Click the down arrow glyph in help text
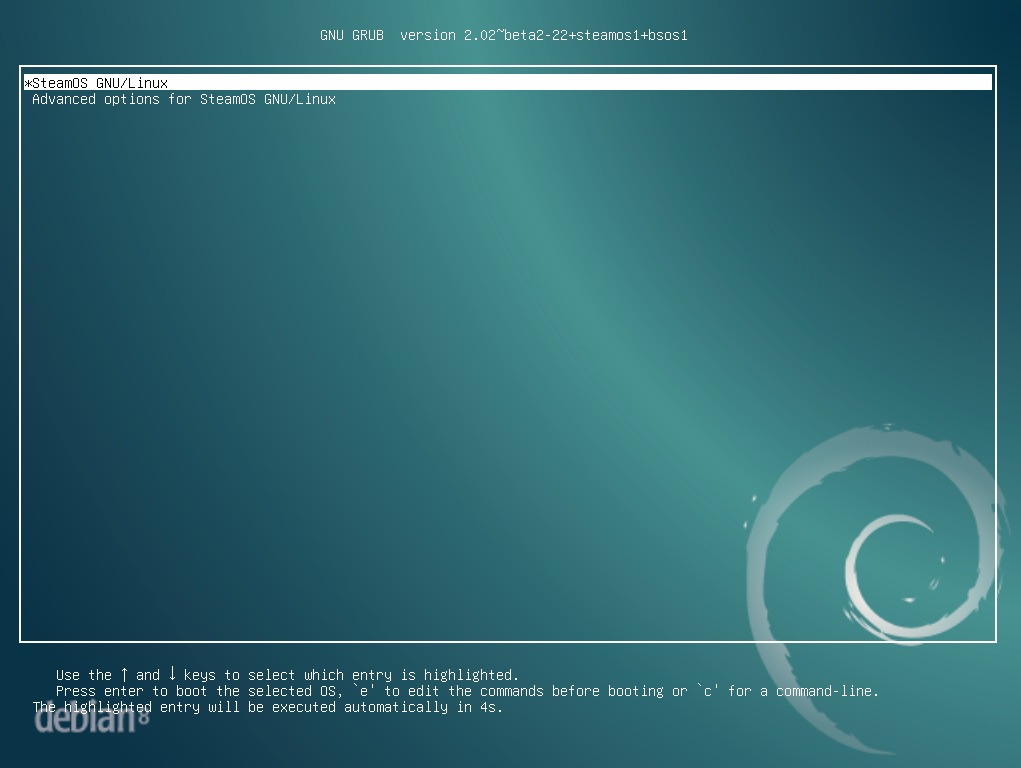Viewport: 1021px width, 768px height. (x=172, y=674)
